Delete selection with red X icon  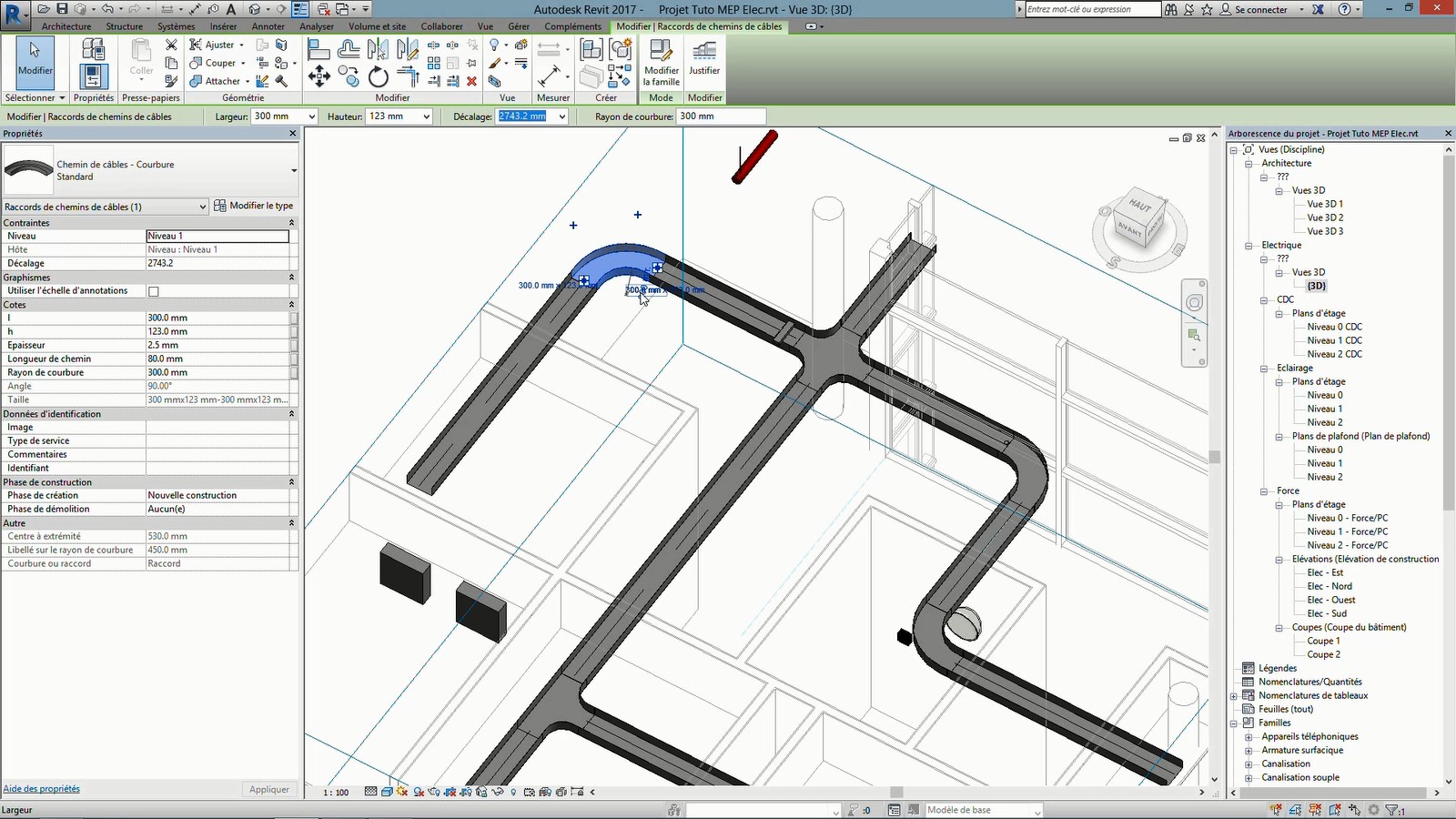point(471,81)
